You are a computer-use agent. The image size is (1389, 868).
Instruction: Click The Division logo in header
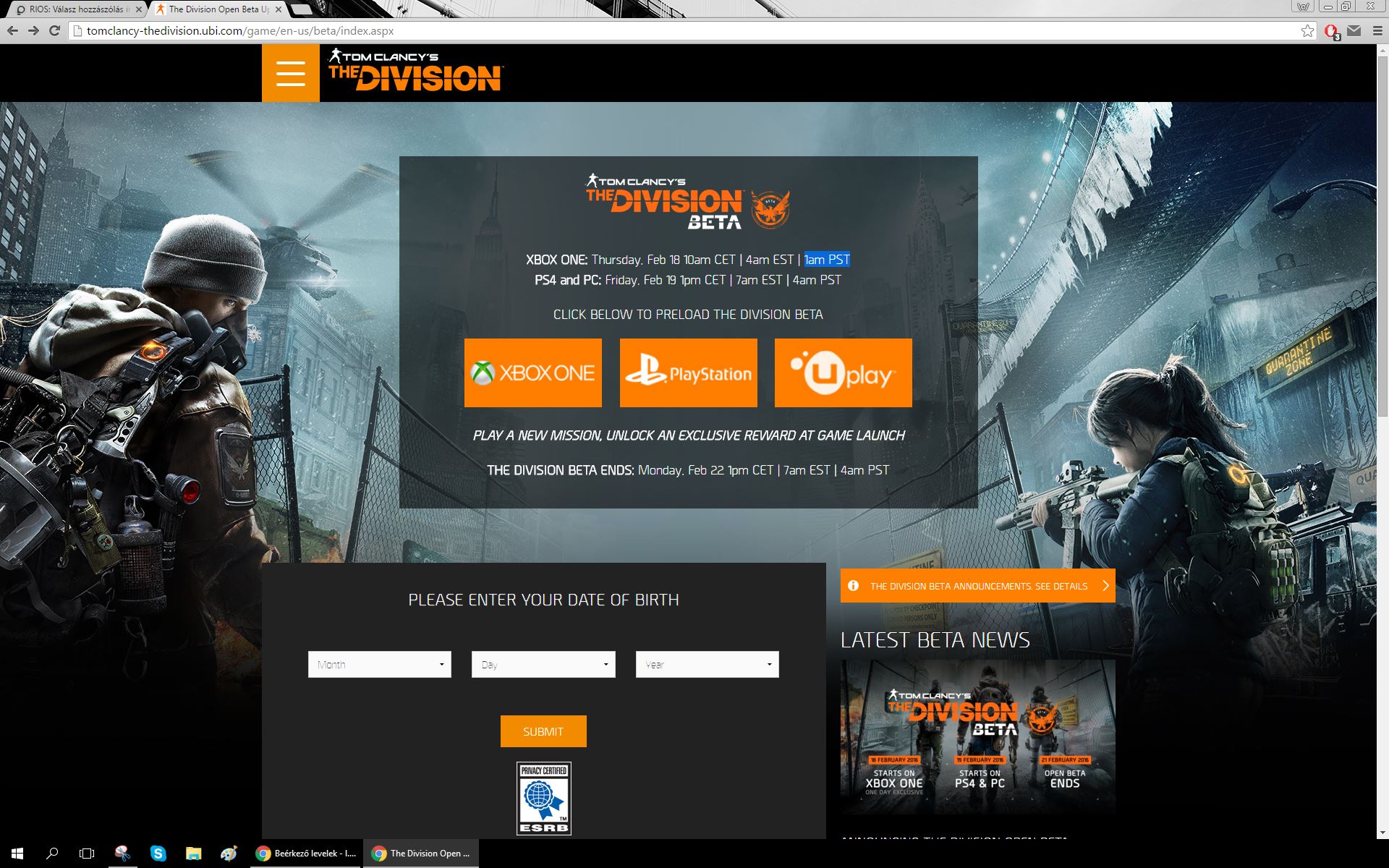tap(415, 70)
